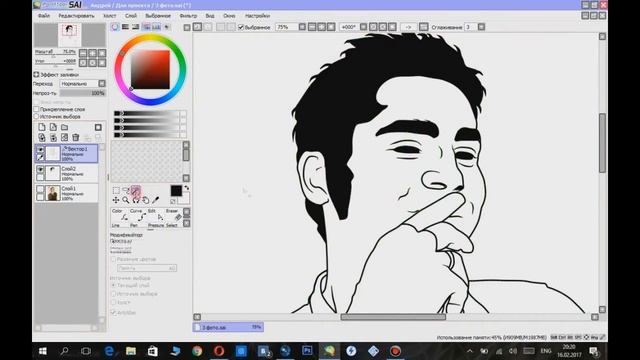Open the Настройки menu
This screenshot has height=360, width=640.
pos(257,16)
